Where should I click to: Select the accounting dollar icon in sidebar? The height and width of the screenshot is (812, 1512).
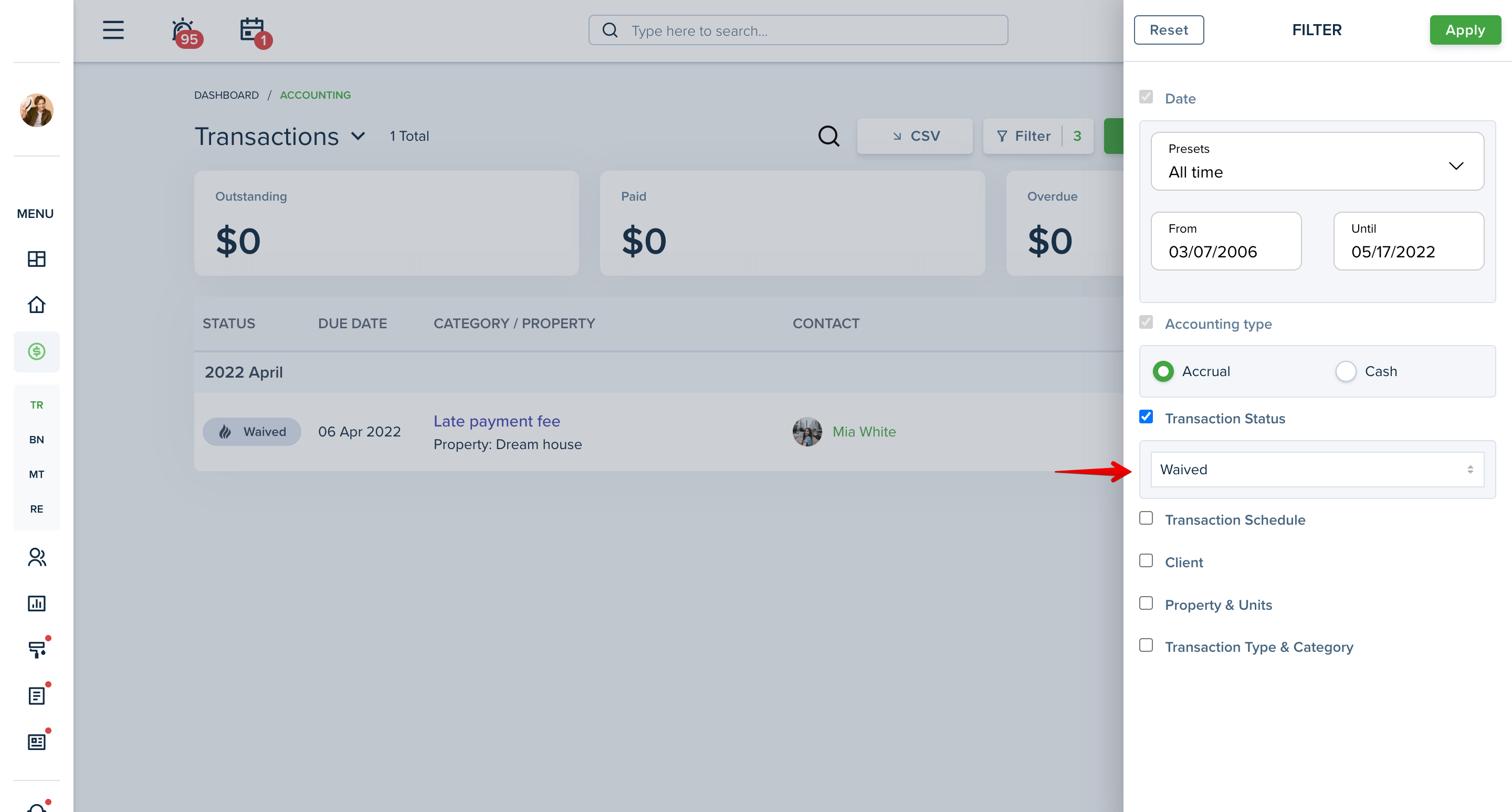point(36,351)
